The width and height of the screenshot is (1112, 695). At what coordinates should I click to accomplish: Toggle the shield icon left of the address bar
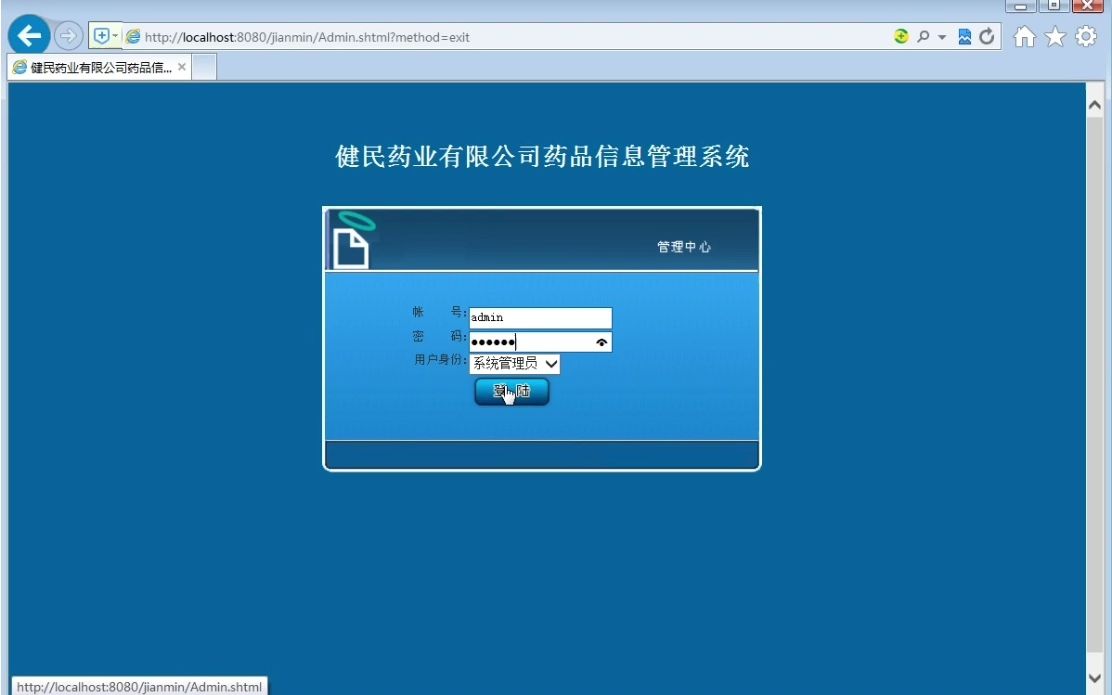(x=101, y=33)
